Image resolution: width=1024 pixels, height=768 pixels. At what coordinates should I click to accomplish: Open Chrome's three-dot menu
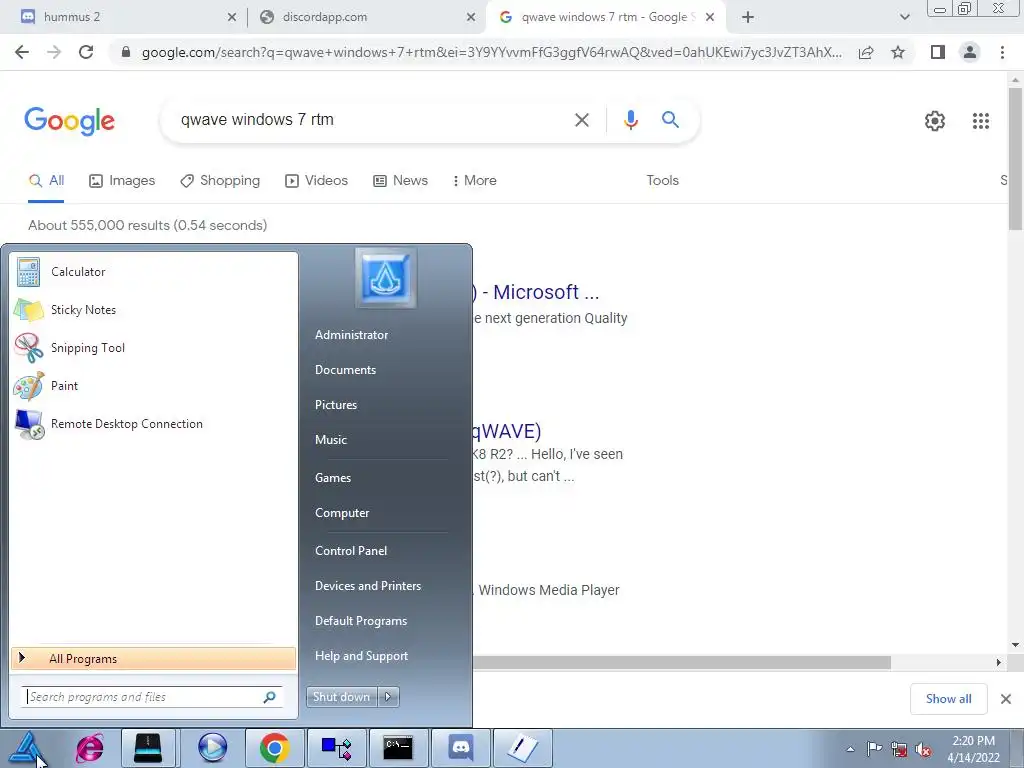tap(1002, 52)
